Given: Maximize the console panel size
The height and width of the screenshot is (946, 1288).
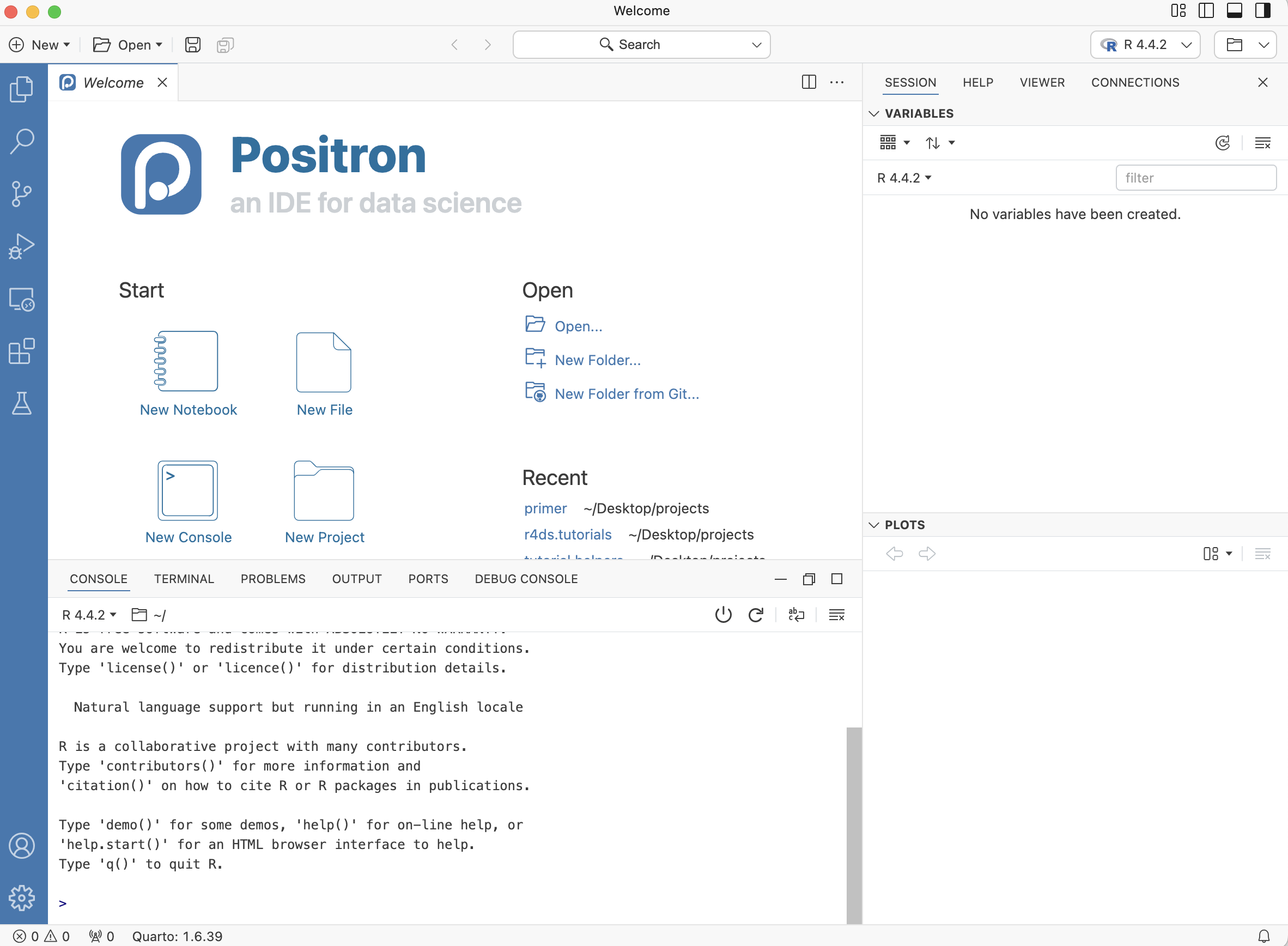Looking at the screenshot, I should point(837,579).
